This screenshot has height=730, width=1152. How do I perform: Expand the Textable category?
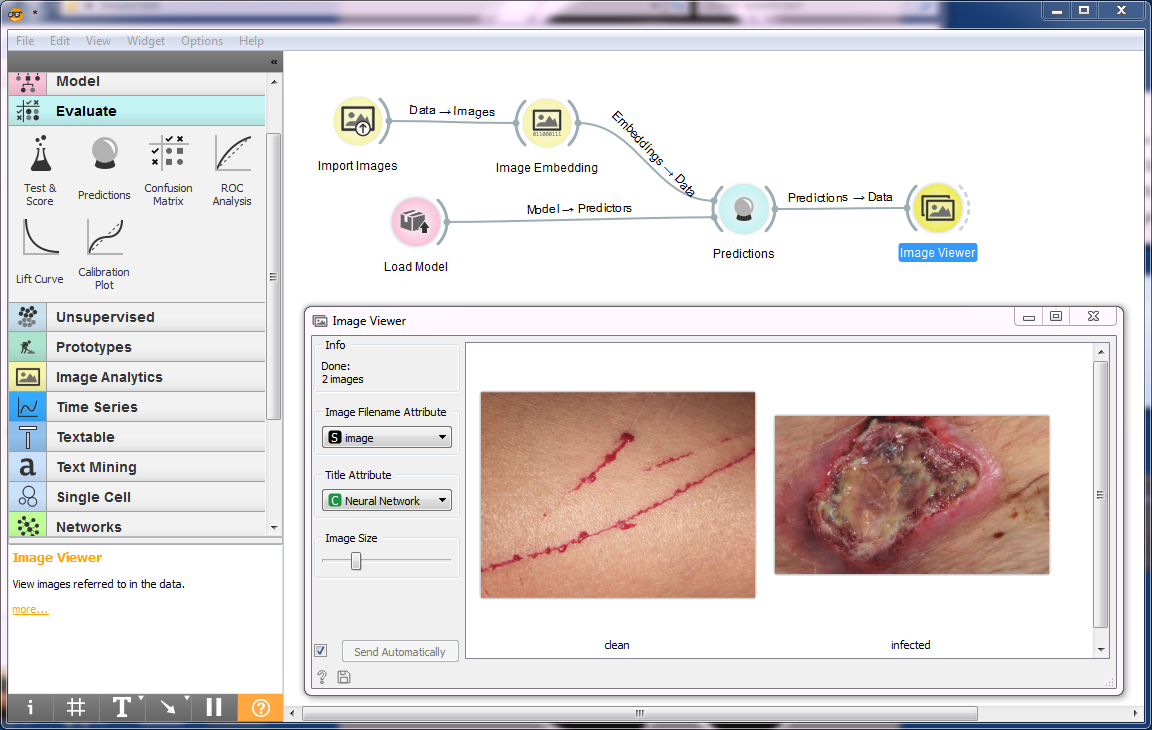click(x=137, y=438)
